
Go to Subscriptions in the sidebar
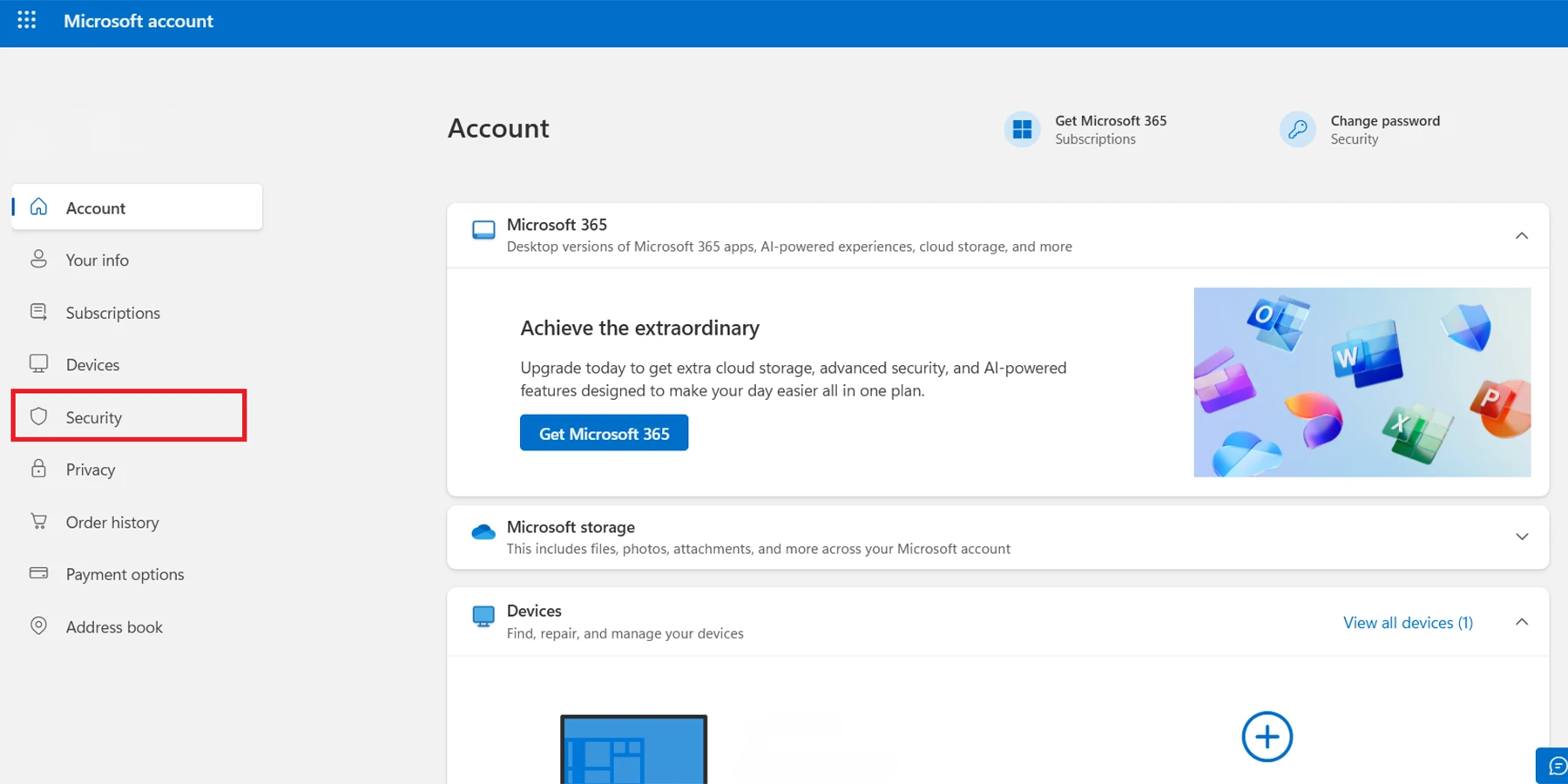[x=137, y=312]
